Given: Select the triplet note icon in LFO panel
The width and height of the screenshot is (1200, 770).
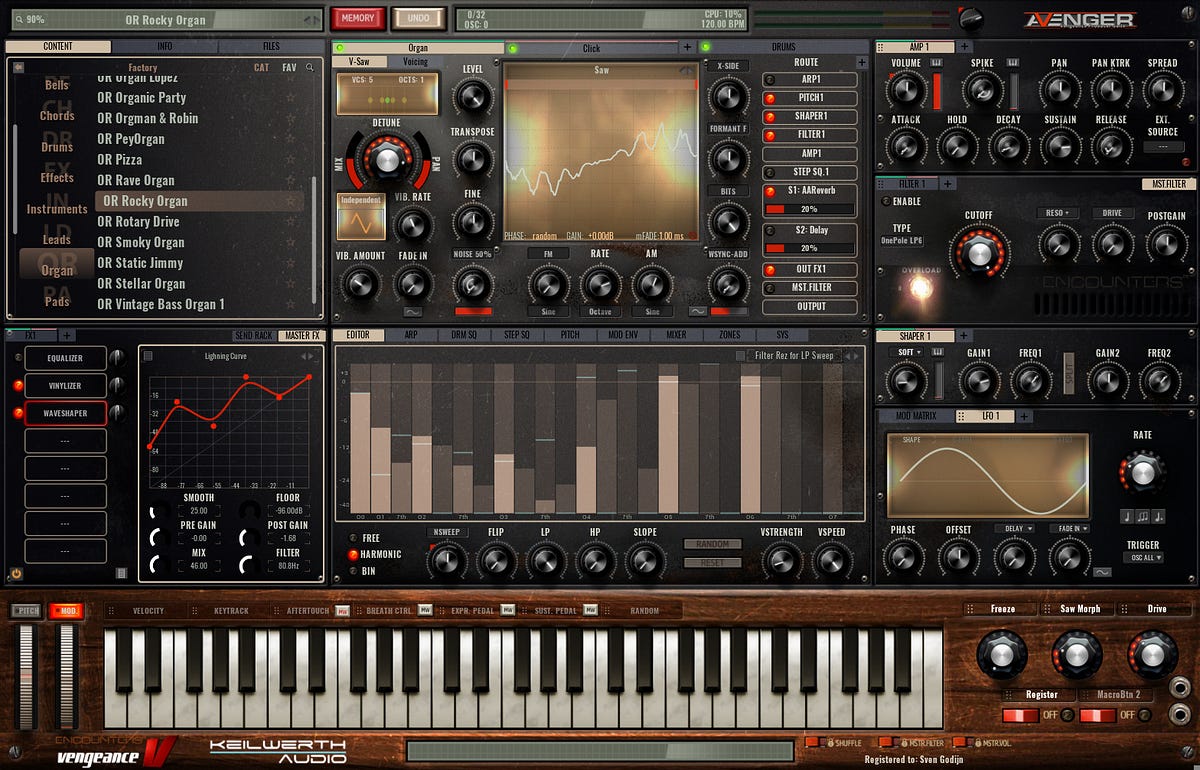Looking at the screenshot, I should pos(1141,516).
